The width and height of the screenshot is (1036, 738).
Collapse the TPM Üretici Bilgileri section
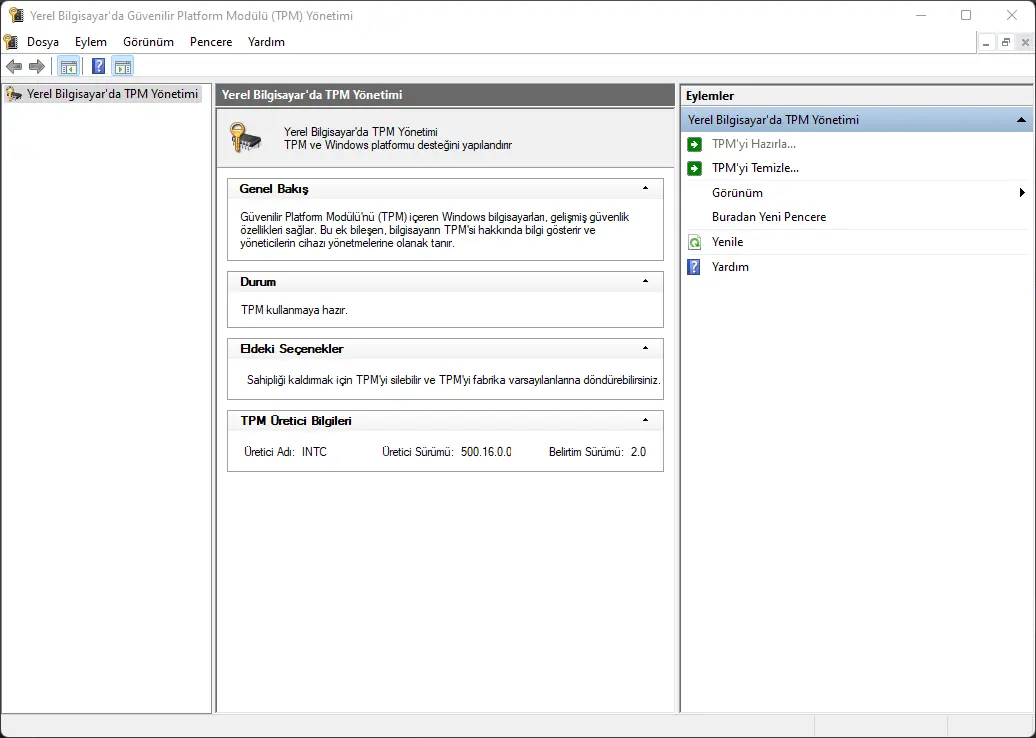tap(646, 420)
